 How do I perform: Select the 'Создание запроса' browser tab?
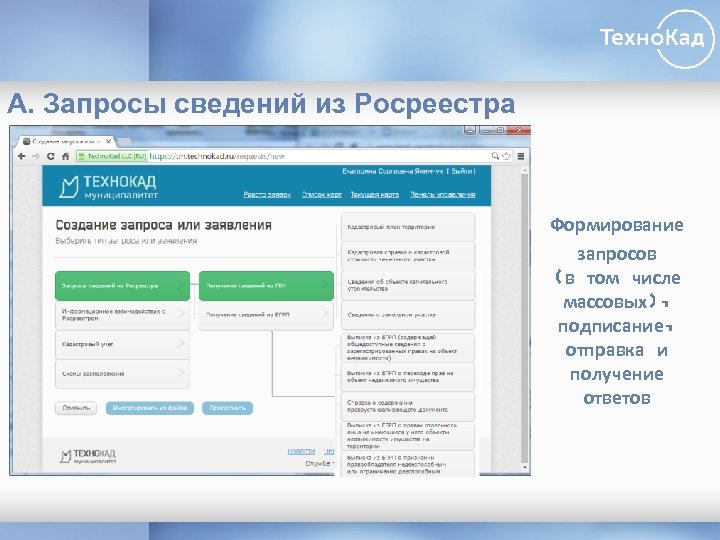point(67,141)
